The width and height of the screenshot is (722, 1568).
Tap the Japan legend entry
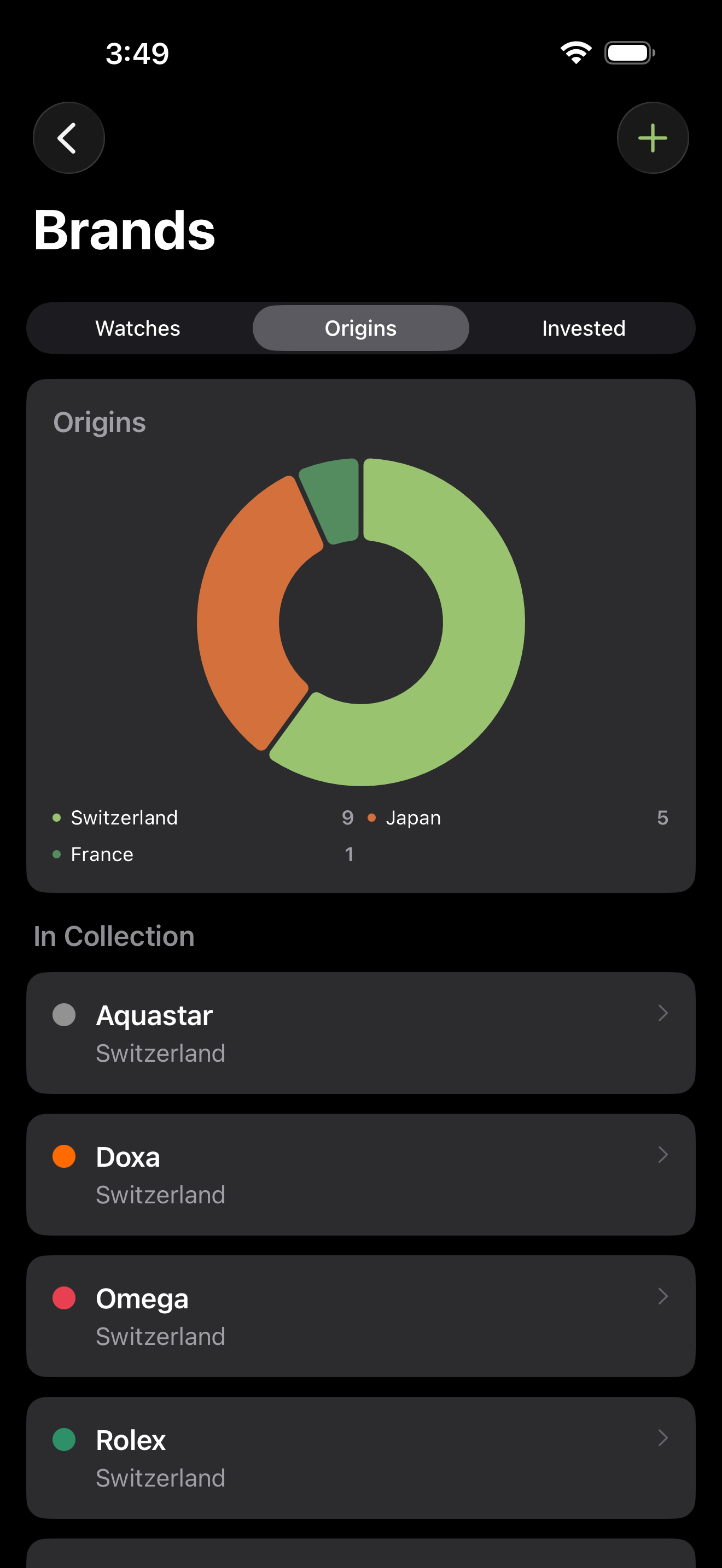tap(413, 817)
